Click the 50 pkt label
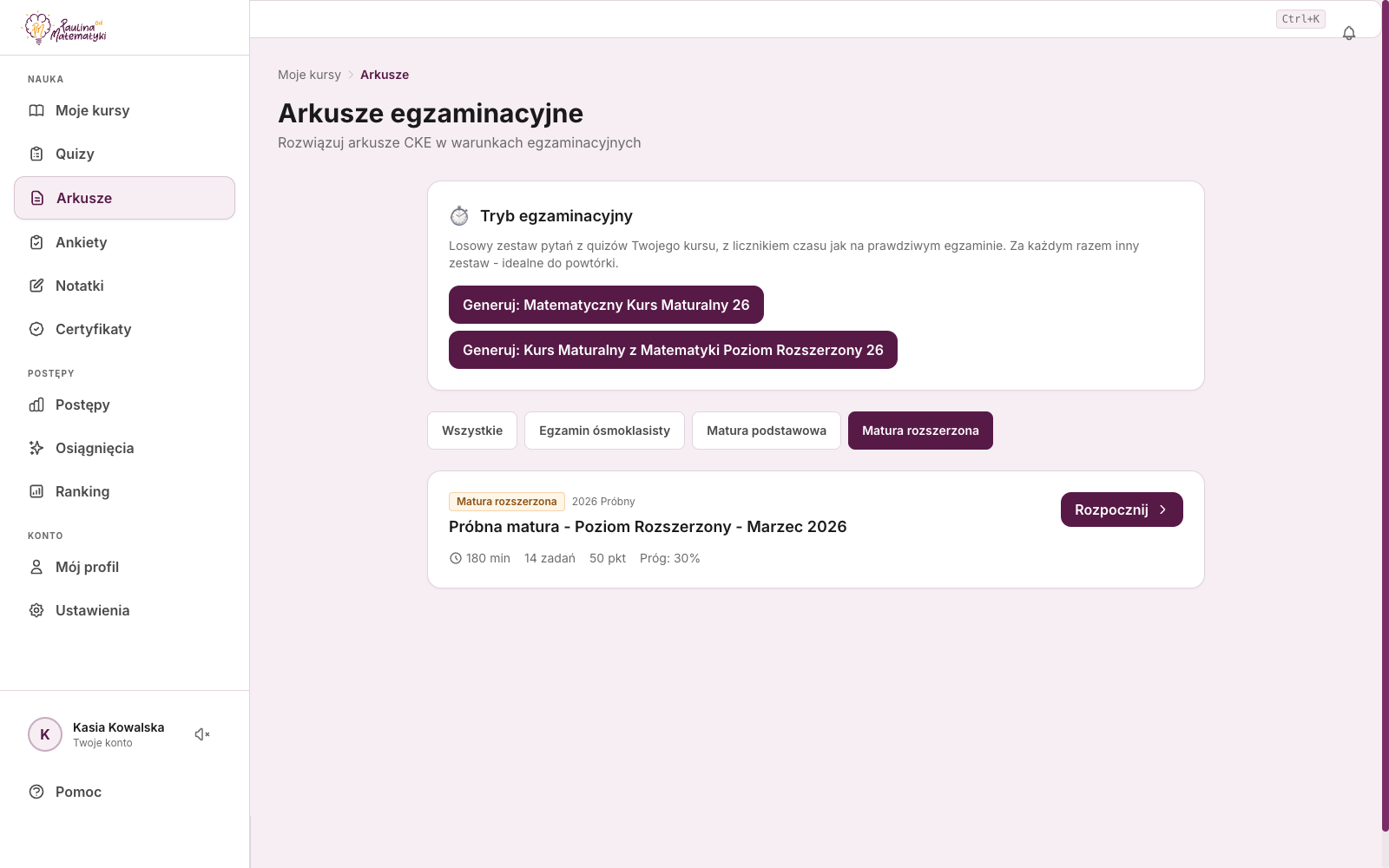Screen dimensions: 1389x868 [608, 558]
